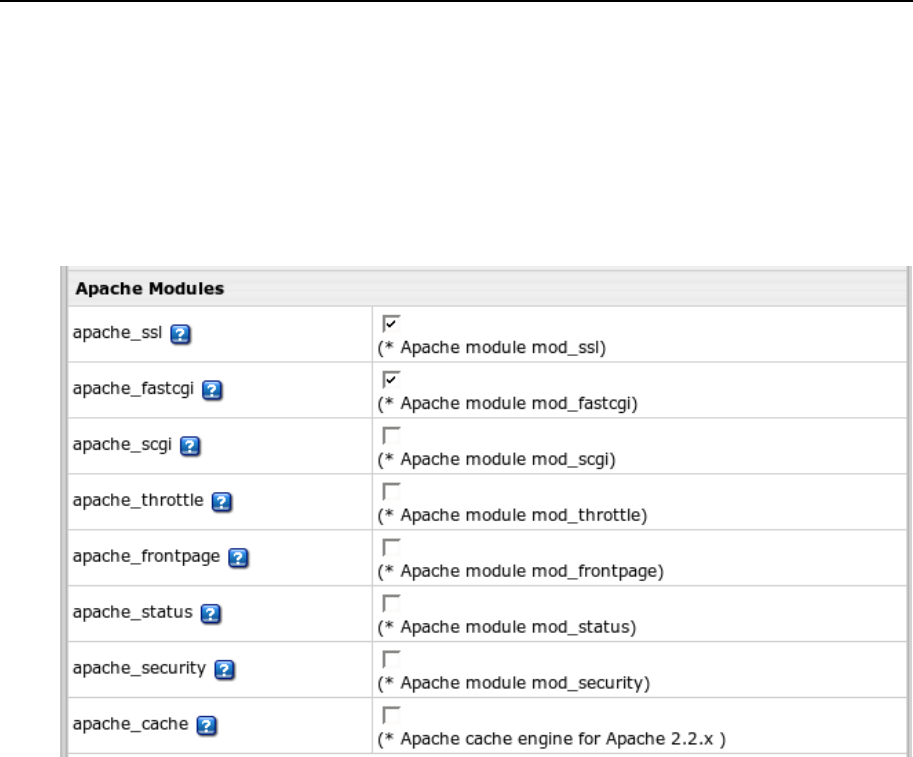Screen dimensions: 913x757
Task: Click the help icon beside apache_ssl
Action: point(180,336)
